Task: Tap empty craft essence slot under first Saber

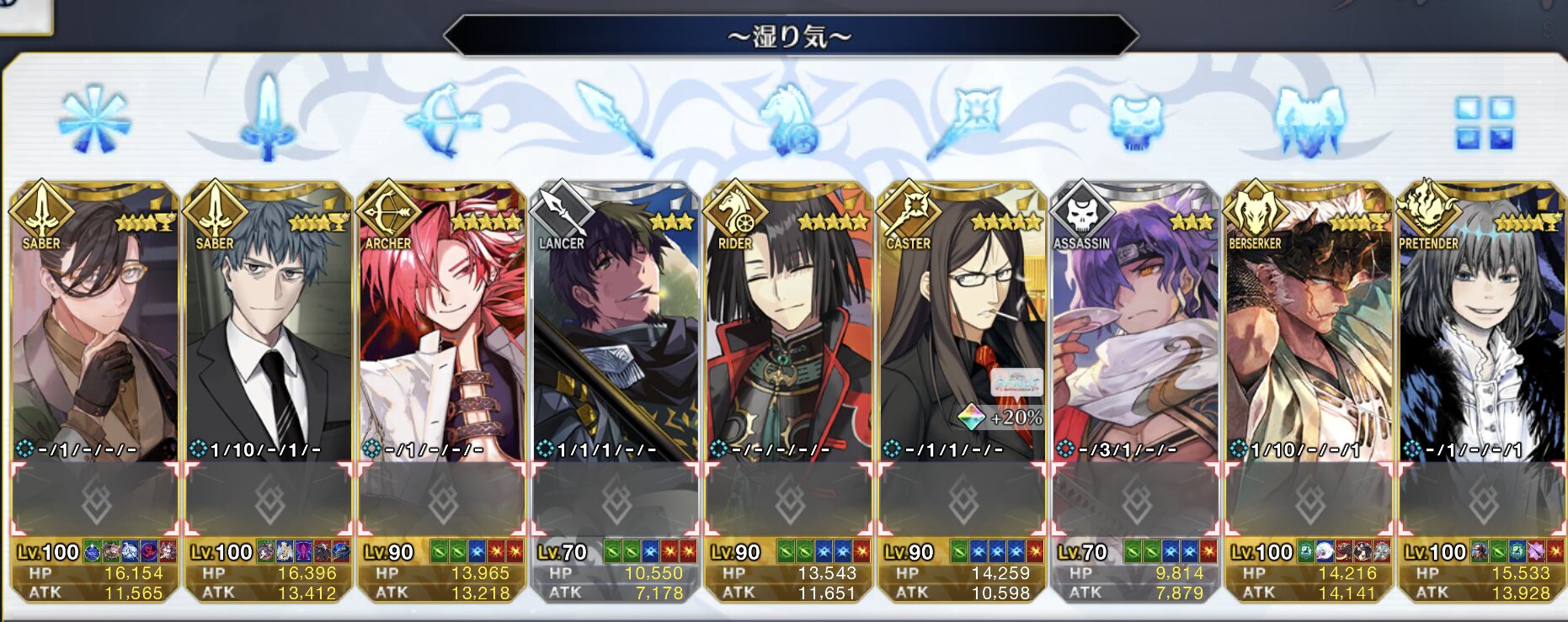Action: tap(95, 499)
